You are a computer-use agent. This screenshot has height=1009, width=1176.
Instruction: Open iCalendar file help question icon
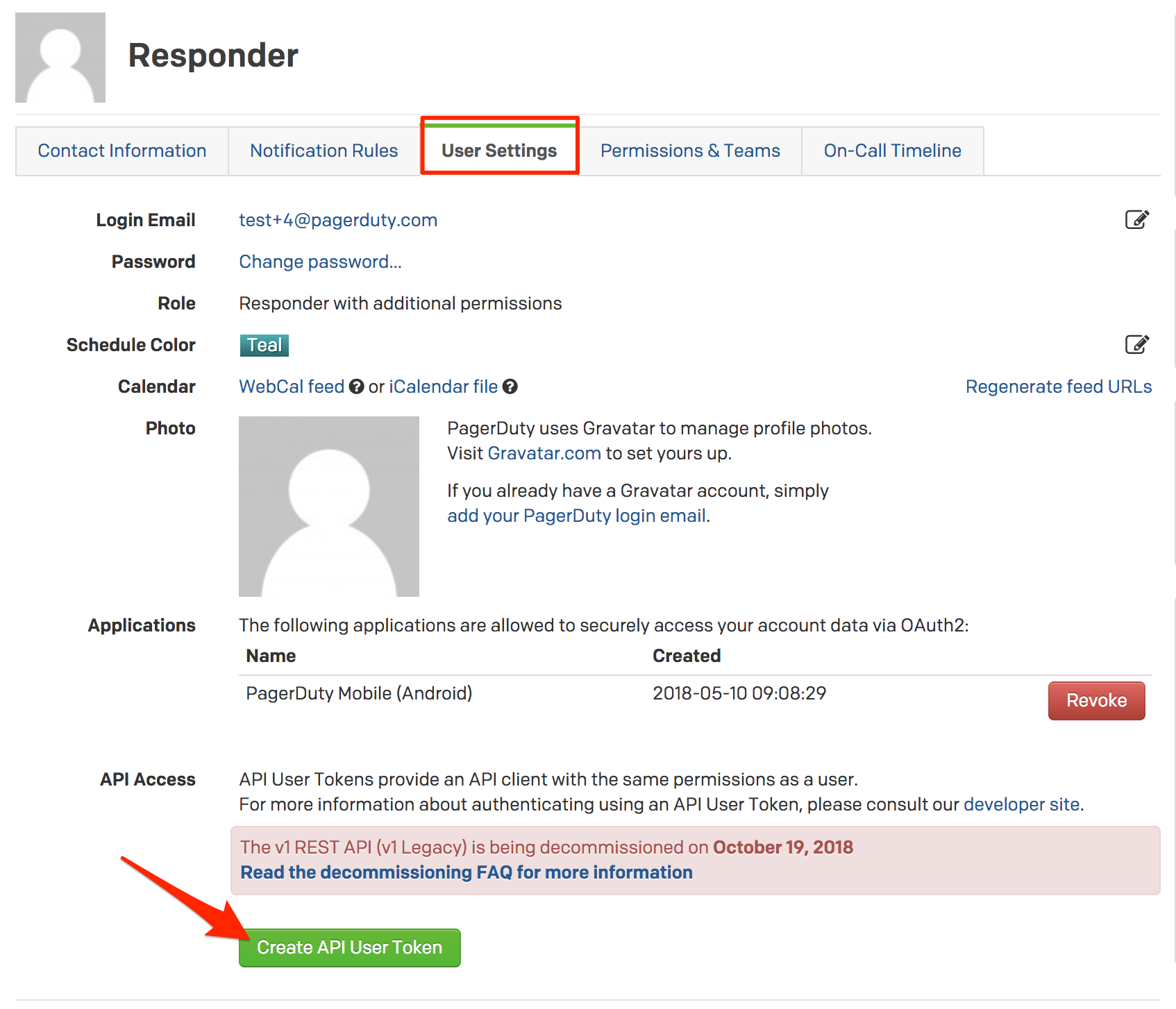pos(510,387)
